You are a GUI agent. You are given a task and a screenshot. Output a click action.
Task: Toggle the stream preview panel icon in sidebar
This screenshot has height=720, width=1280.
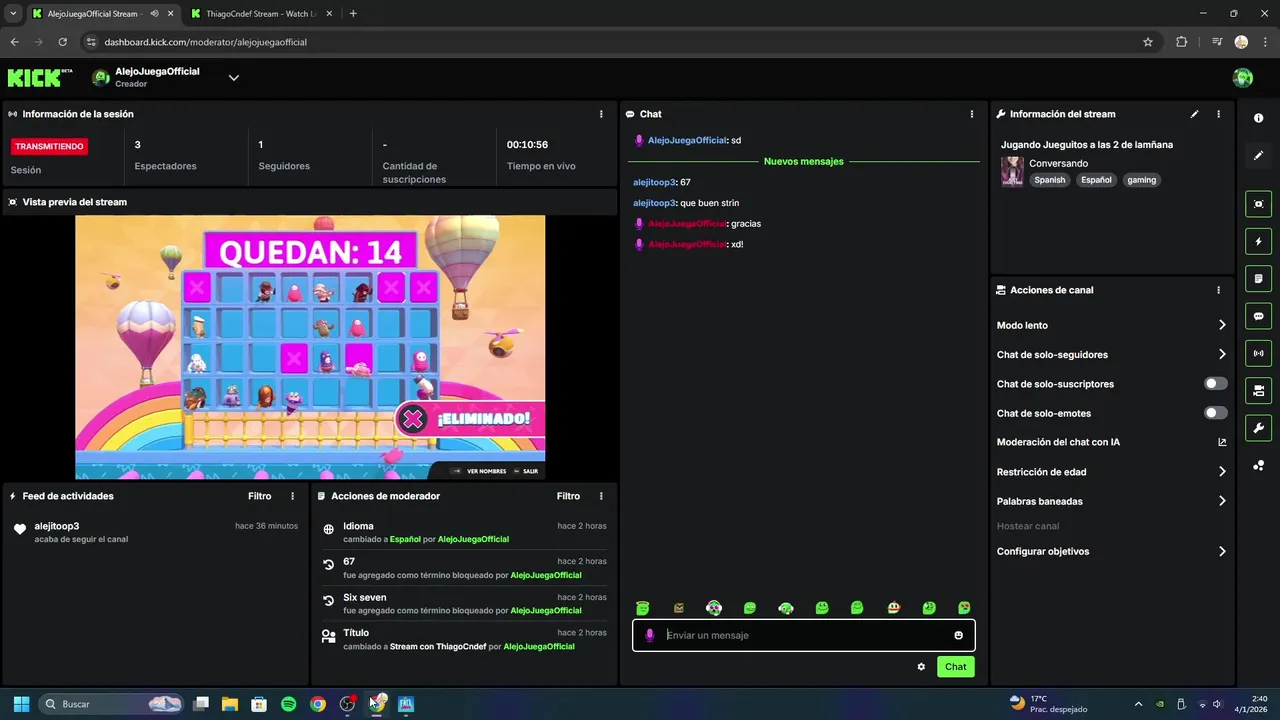coord(1258,204)
